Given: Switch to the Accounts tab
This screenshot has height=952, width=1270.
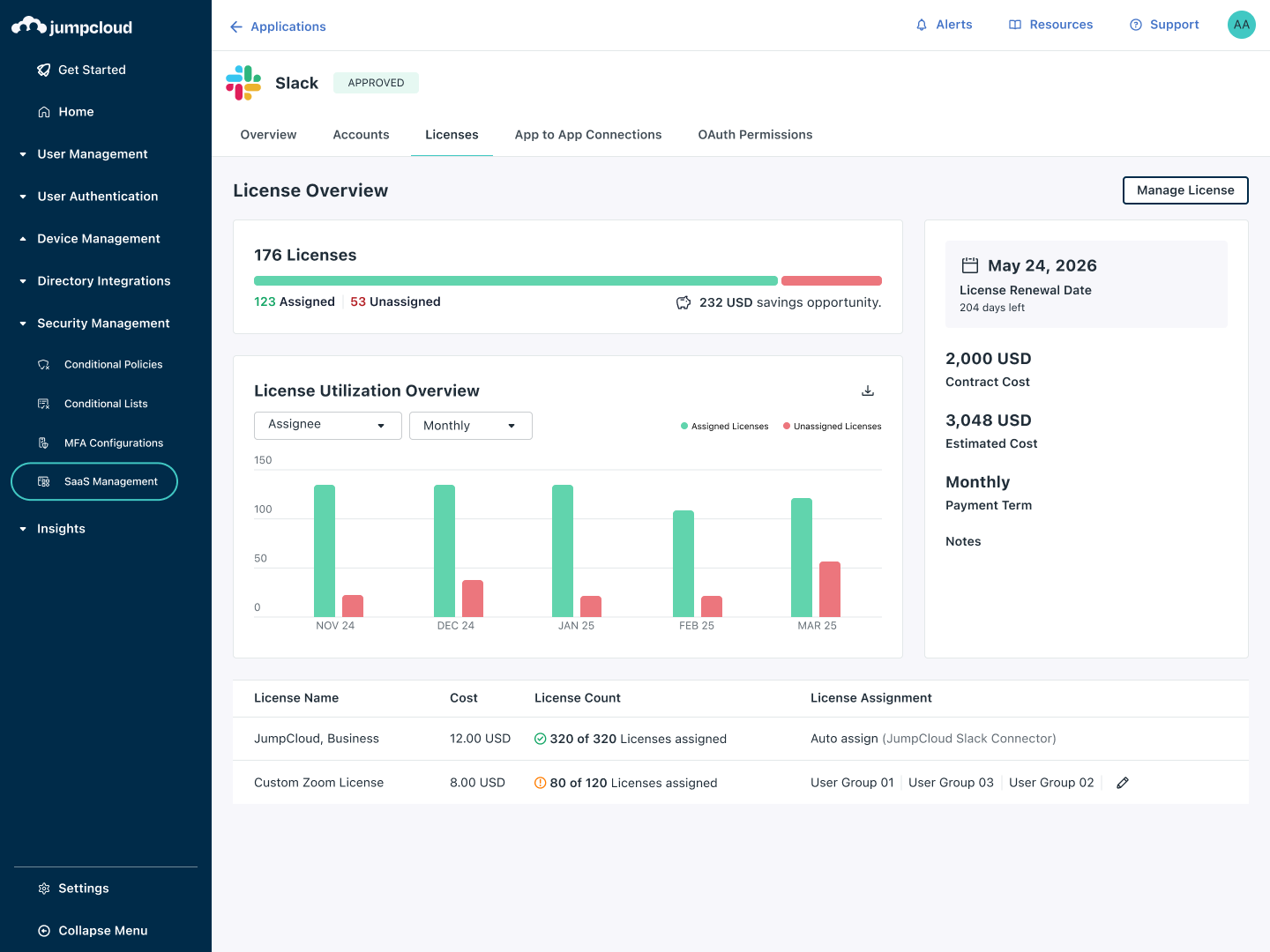Looking at the screenshot, I should pyautogui.click(x=361, y=134).
